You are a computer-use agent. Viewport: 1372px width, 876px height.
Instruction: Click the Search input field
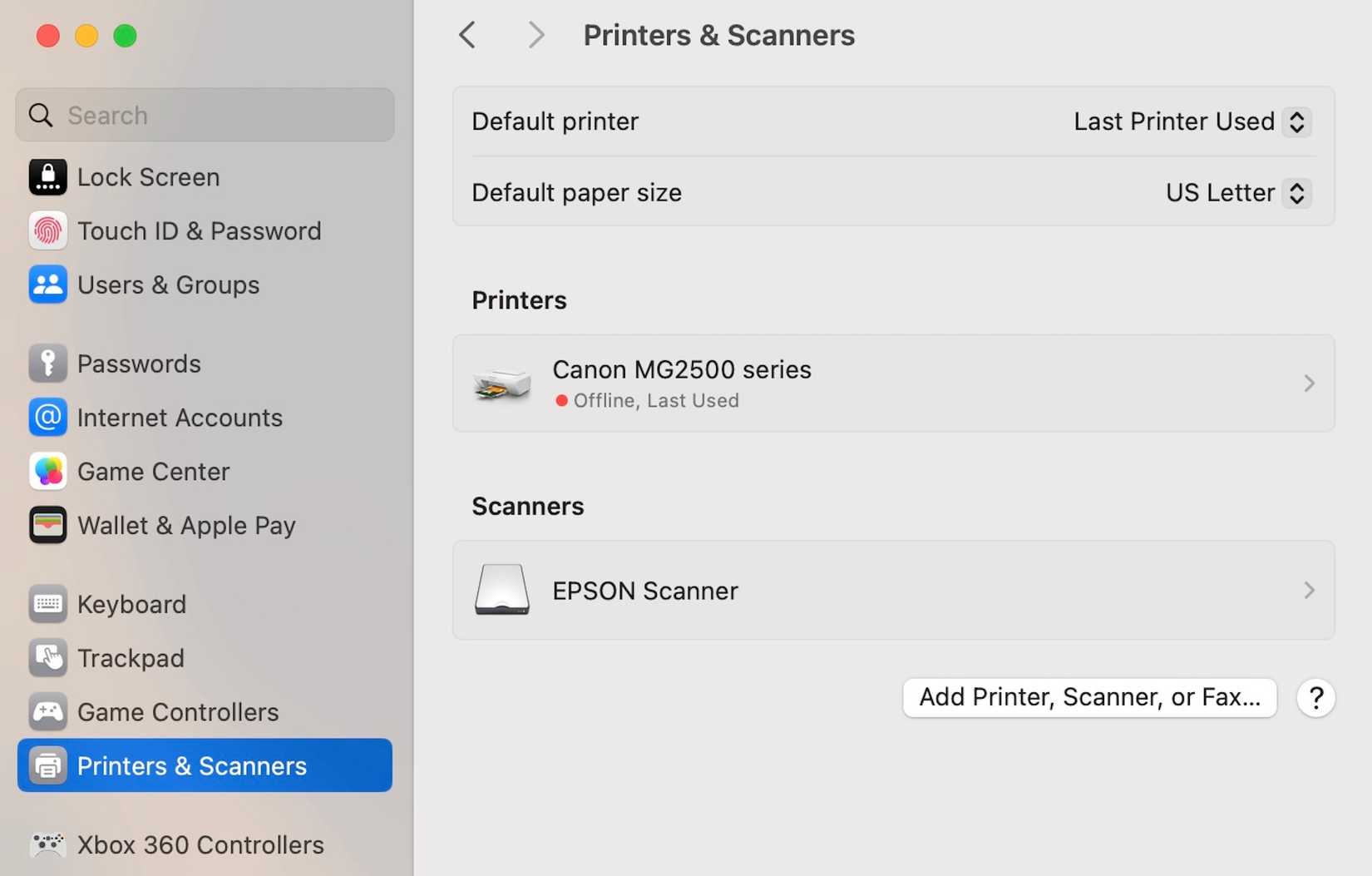(x=205, y=115)
